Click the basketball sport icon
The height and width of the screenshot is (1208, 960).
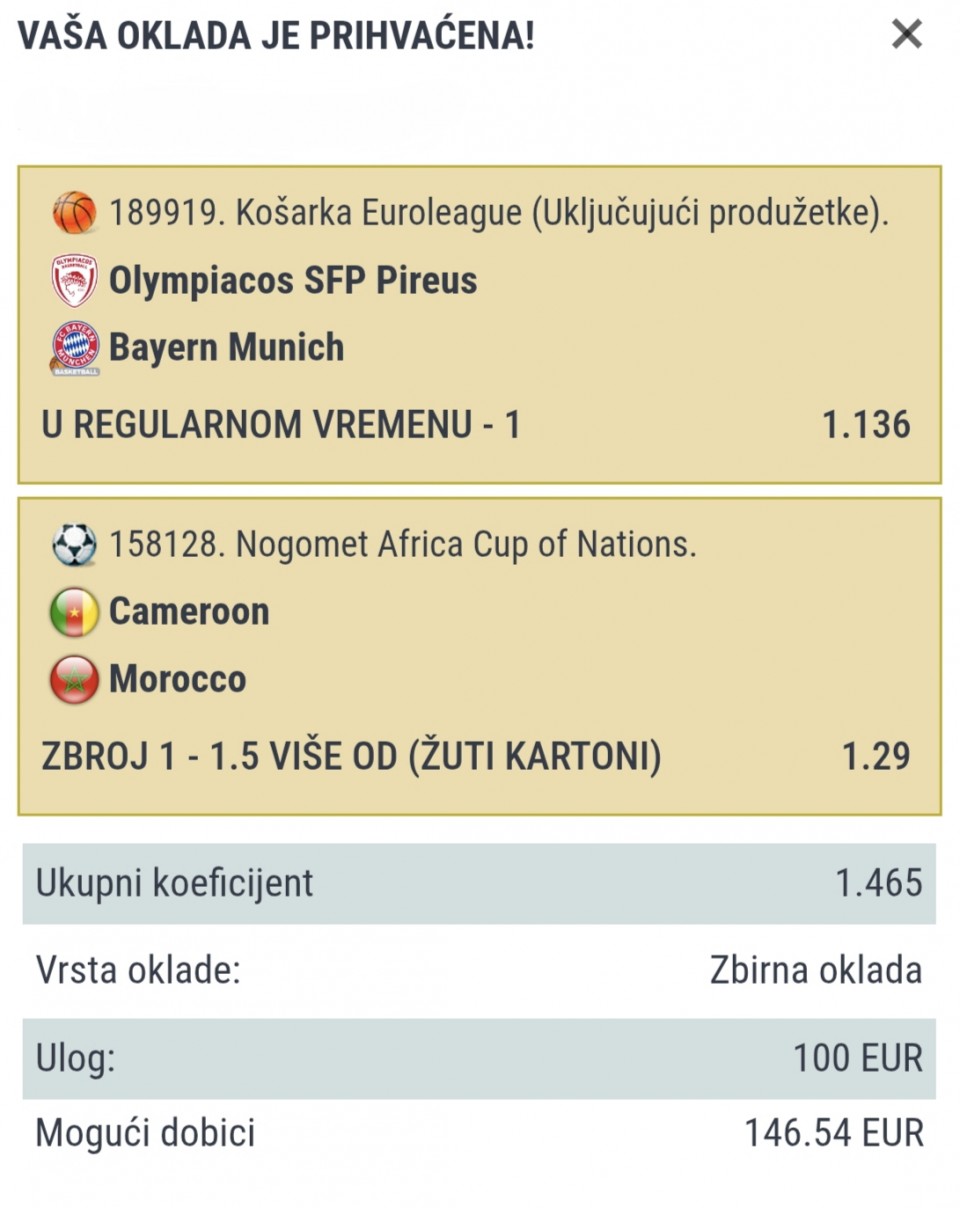tap(74, 213)
